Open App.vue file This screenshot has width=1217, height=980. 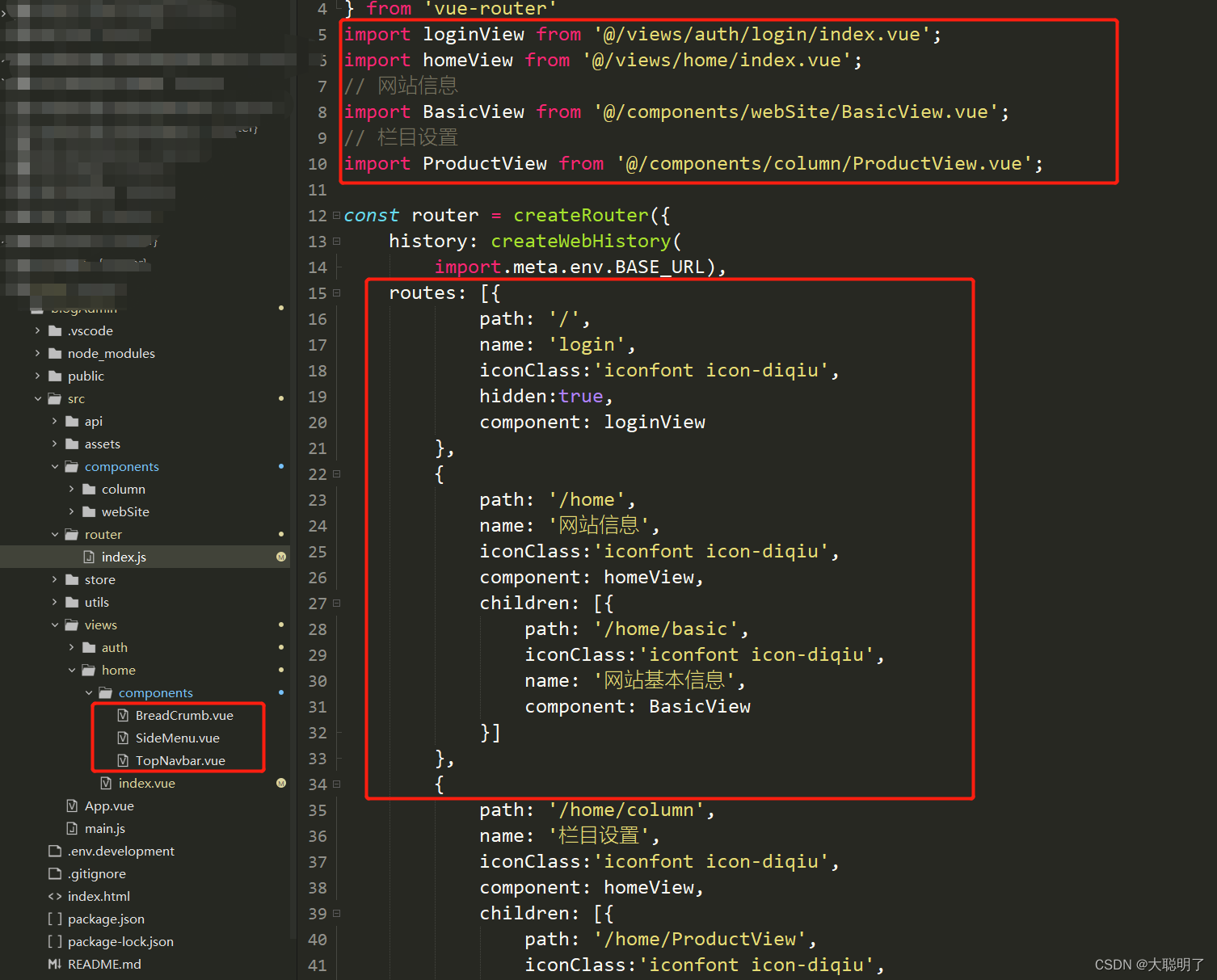pyautogui.click(x=109, y=805)
